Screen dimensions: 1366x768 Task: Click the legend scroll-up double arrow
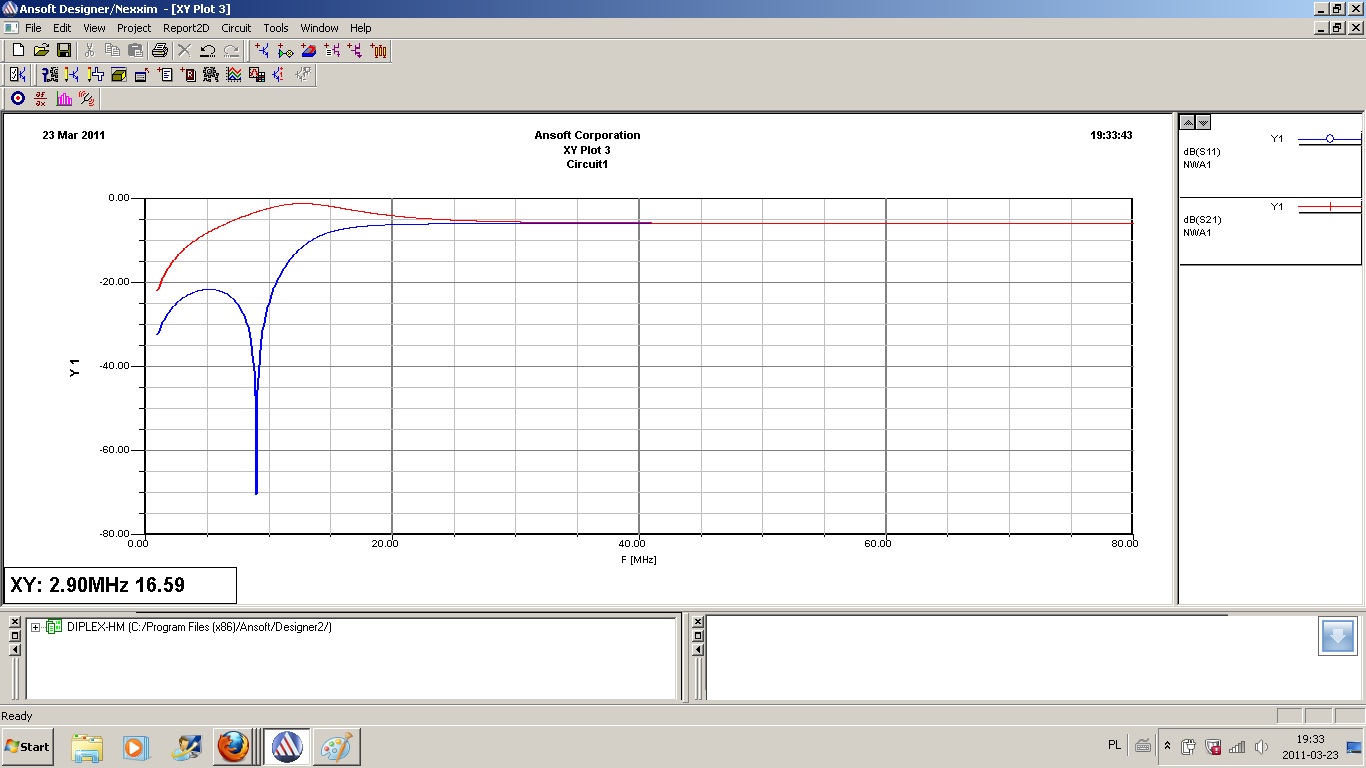click(1187, 122)
